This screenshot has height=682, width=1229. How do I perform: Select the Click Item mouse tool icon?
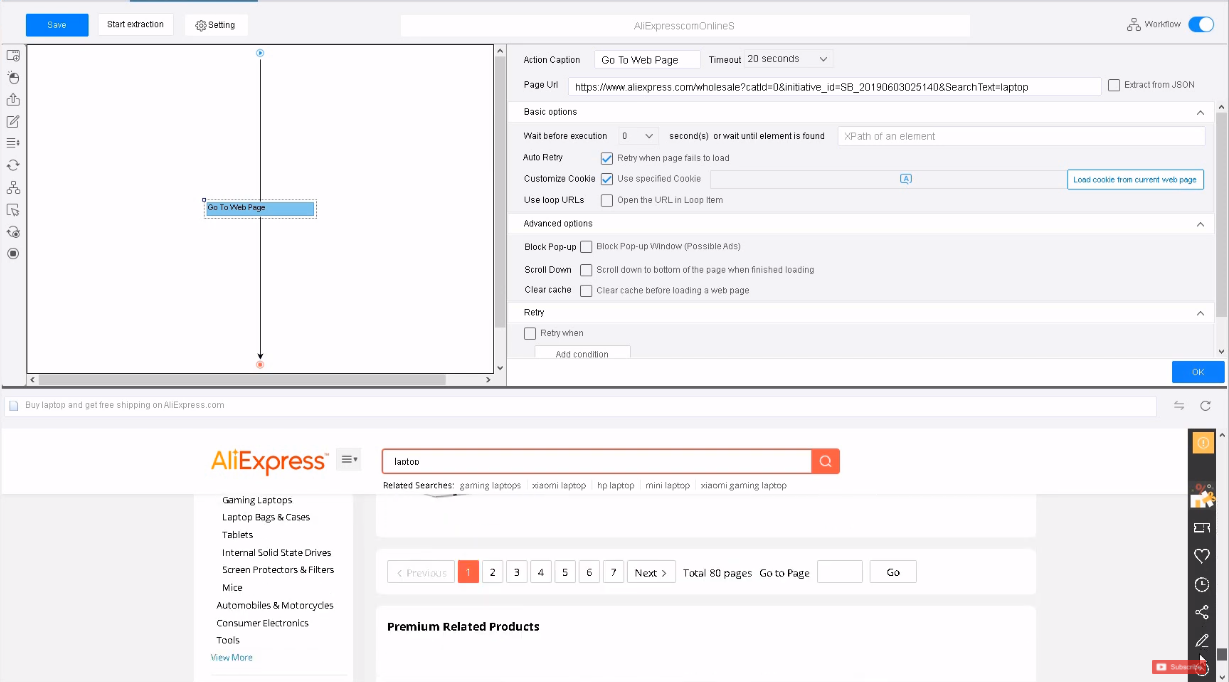13,77
